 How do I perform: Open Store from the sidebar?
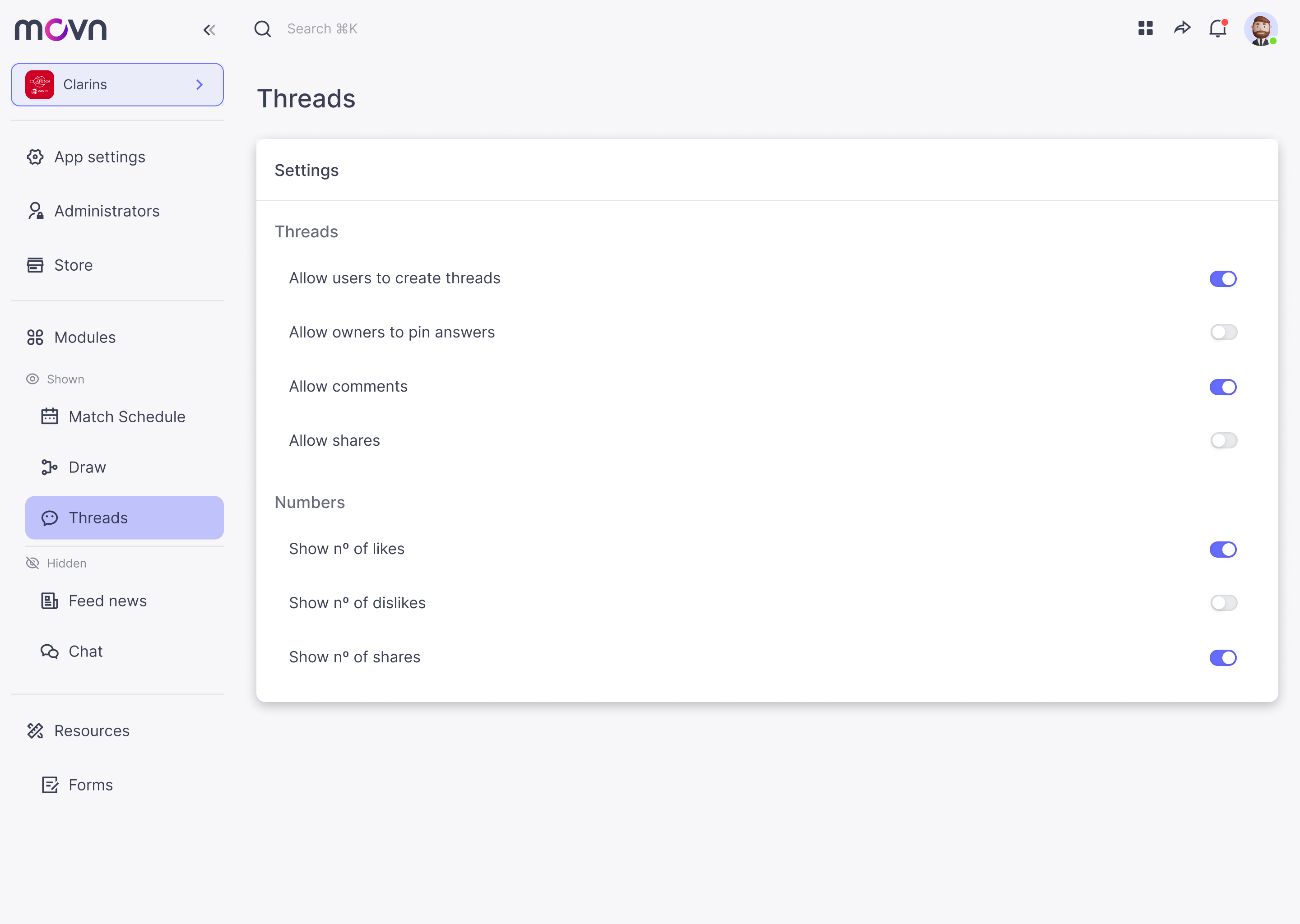coord(73,265)
